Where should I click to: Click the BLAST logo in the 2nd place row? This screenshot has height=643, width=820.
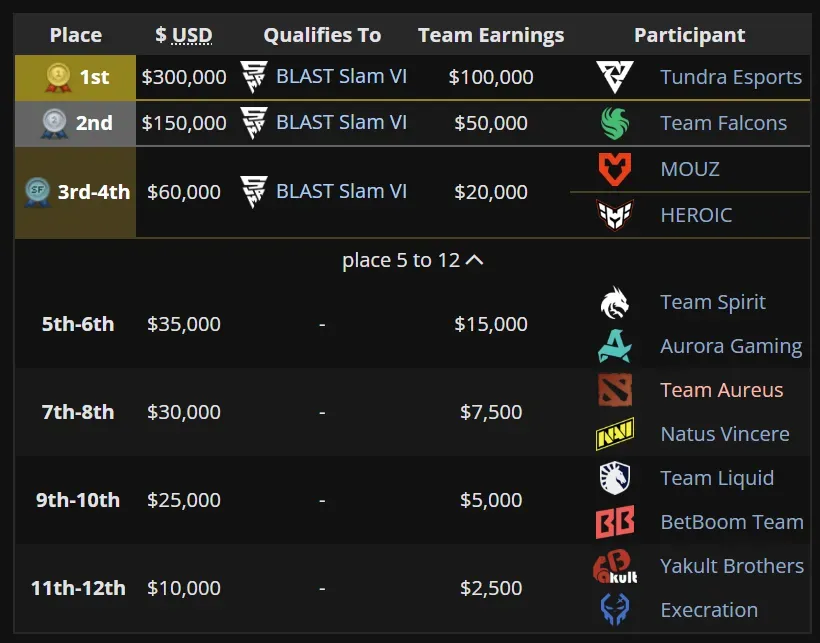[x=254, y=123]
